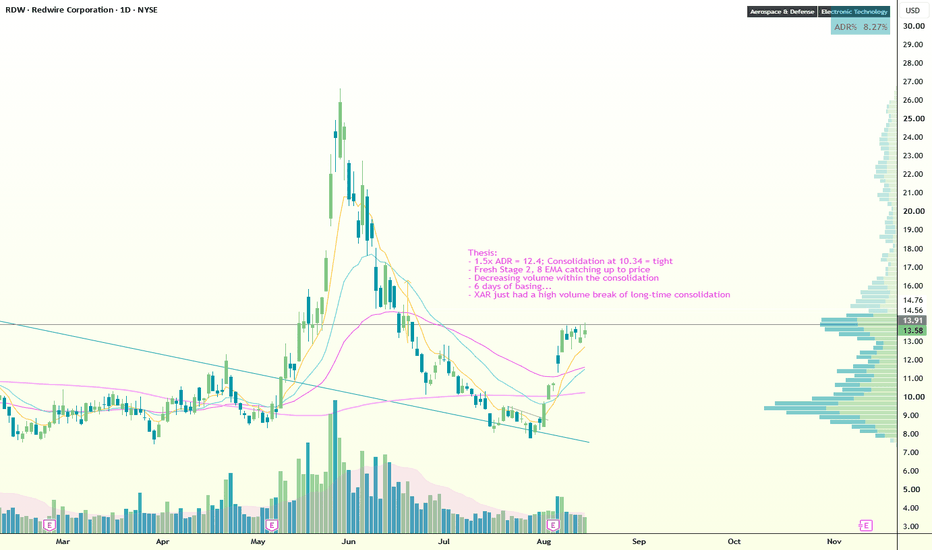Click the Aerospace & Defense industry tag
932x550 pixels.
pos(782,11)
